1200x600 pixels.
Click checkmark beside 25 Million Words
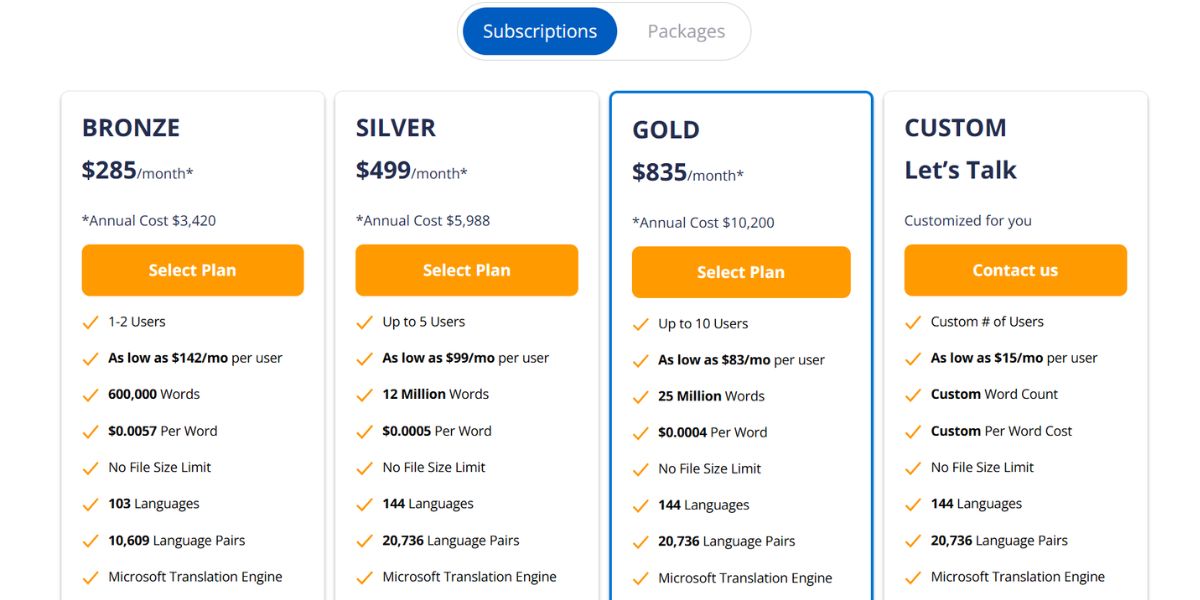640,397
